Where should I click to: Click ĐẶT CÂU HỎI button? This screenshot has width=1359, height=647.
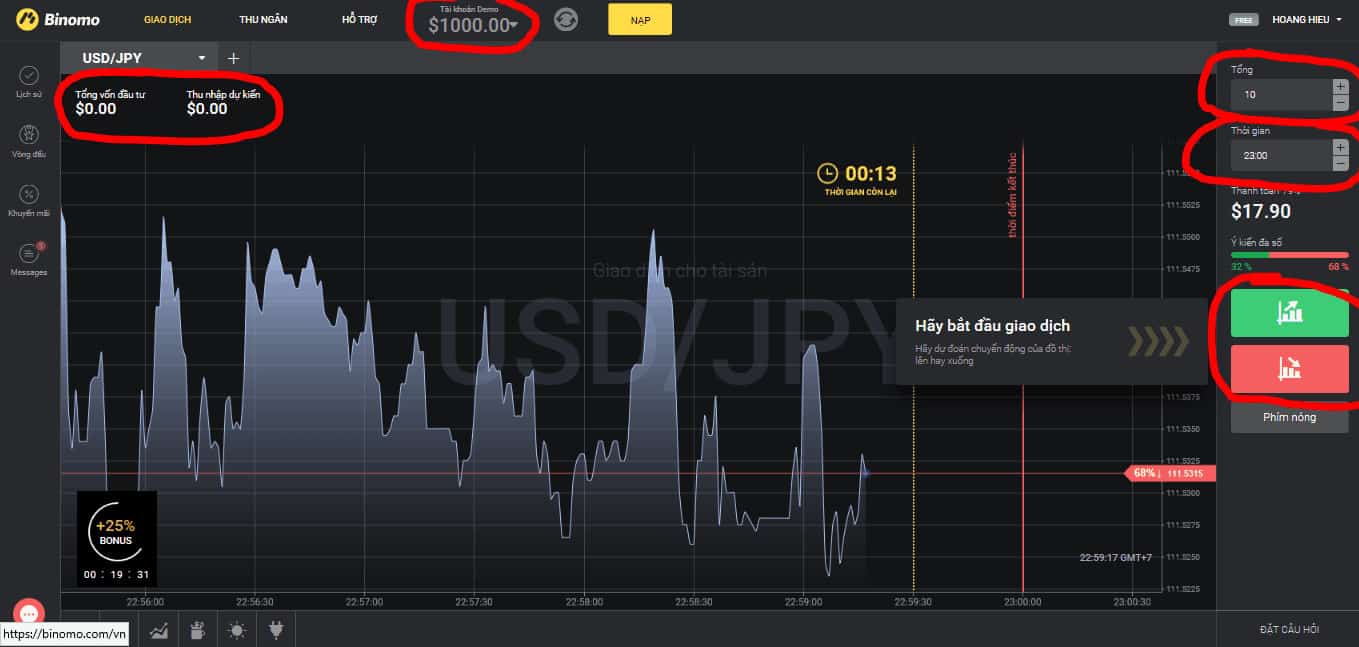pyautogui.click(x=1289, y=629)
